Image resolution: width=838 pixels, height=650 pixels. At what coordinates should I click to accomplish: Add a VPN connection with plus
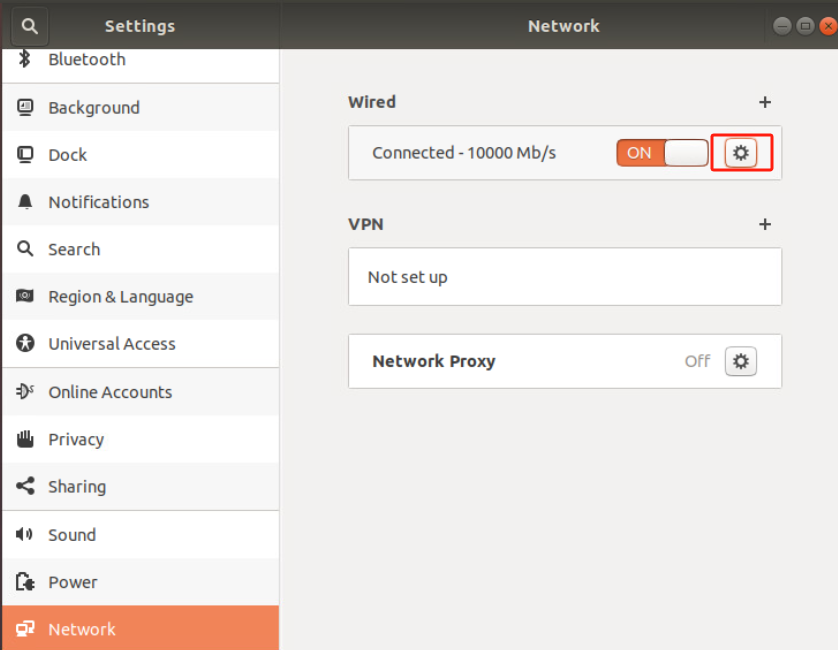765,224
